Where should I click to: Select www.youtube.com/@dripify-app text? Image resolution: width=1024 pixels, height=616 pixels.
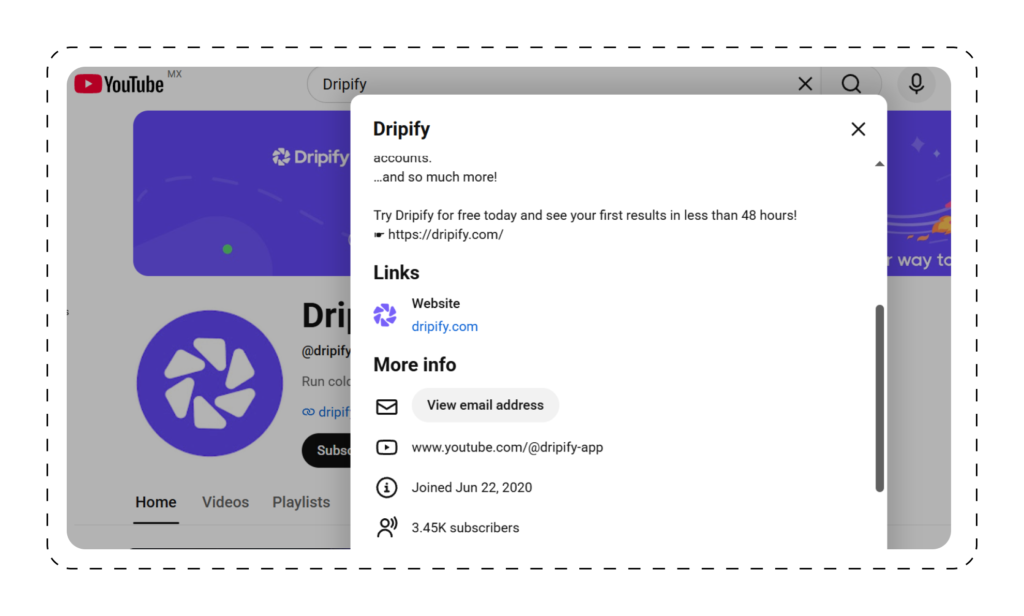(507, 447)
